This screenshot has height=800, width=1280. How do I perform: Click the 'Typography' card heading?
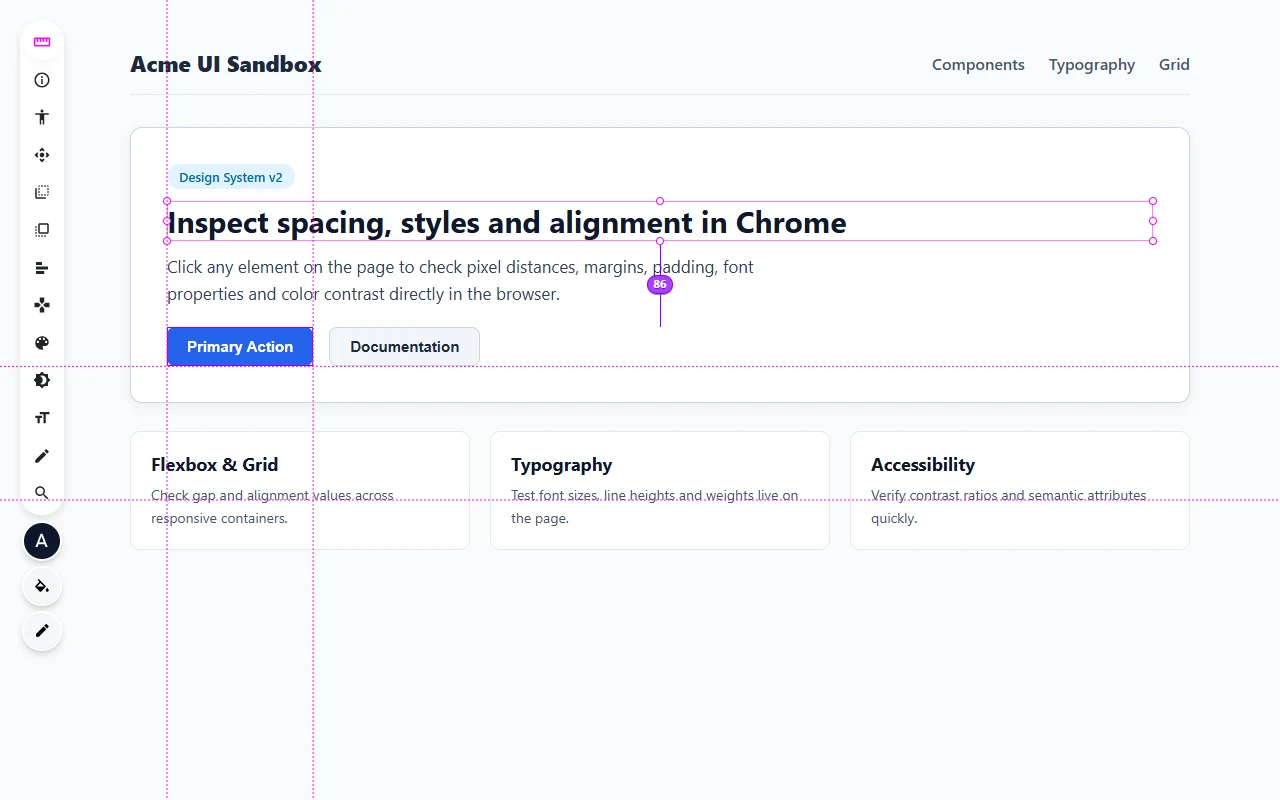(x=561, y=465)
